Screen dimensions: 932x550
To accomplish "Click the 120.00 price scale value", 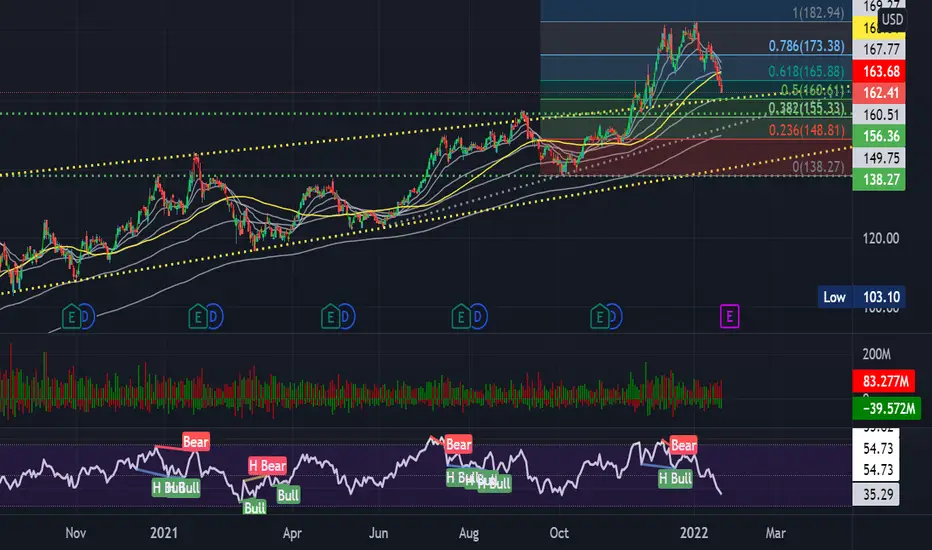I will coord(880,238).
